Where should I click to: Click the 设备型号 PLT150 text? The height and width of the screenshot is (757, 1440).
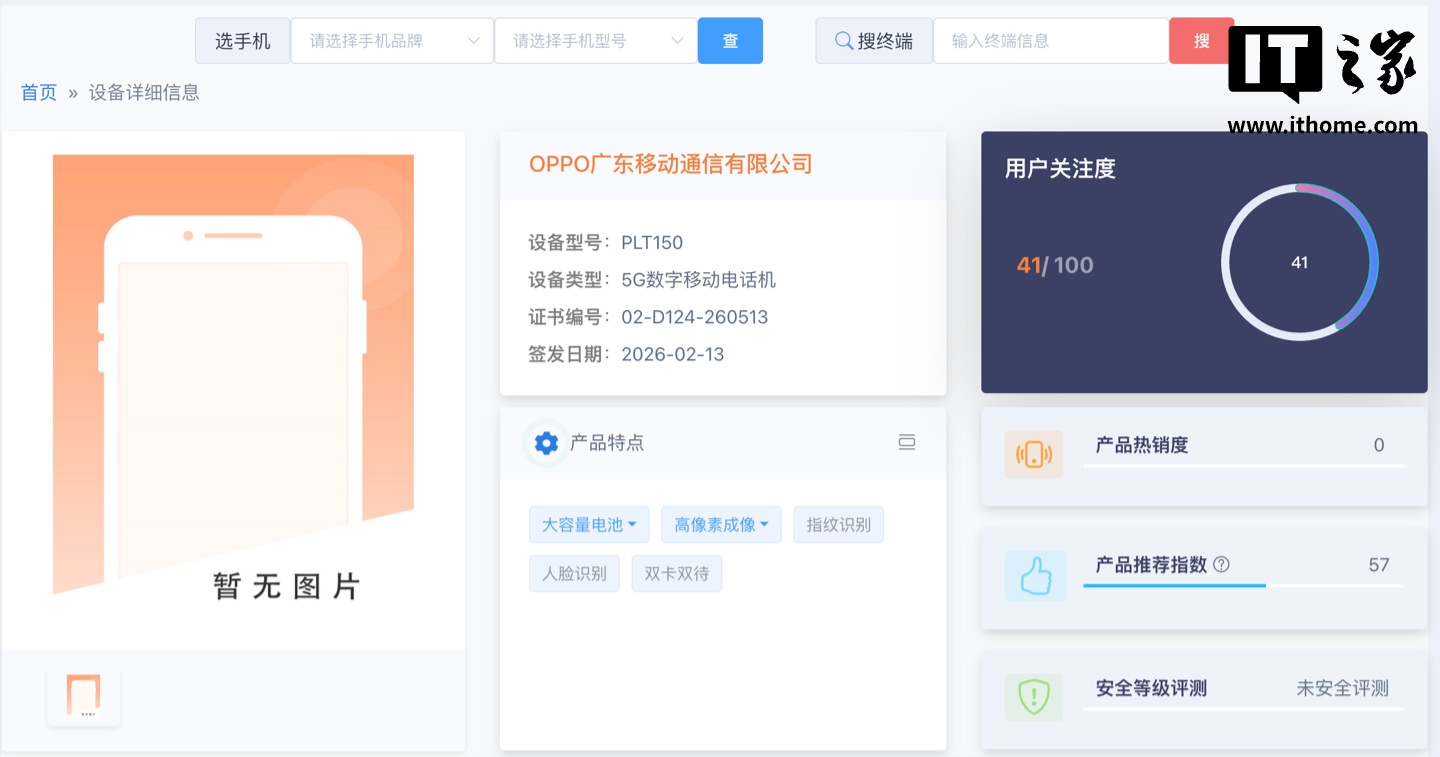coord(606,242)
